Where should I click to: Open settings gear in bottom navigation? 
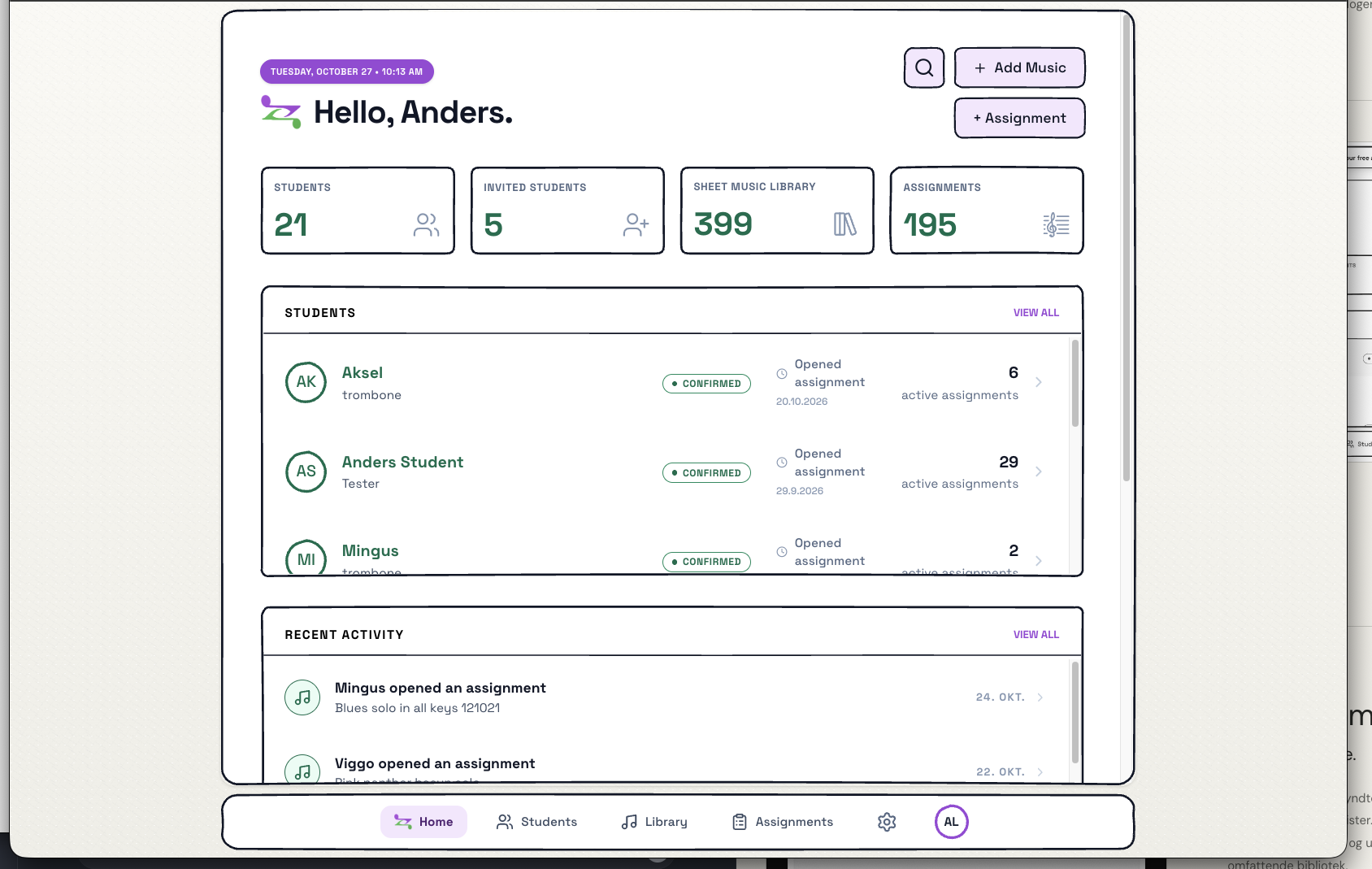(887, 822)
